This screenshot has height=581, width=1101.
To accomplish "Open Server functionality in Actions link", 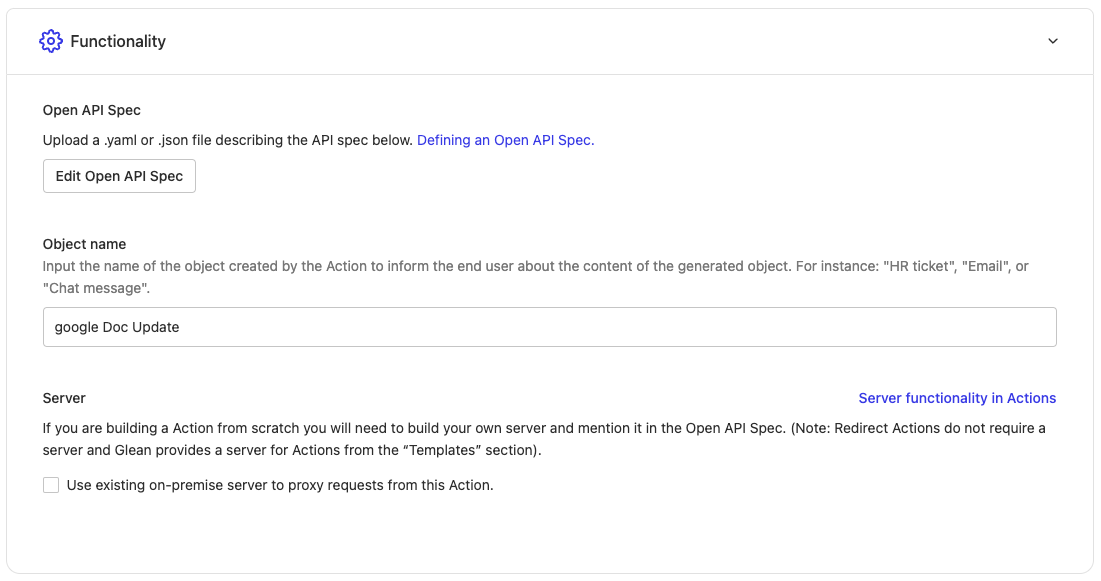I will [957, 398].
